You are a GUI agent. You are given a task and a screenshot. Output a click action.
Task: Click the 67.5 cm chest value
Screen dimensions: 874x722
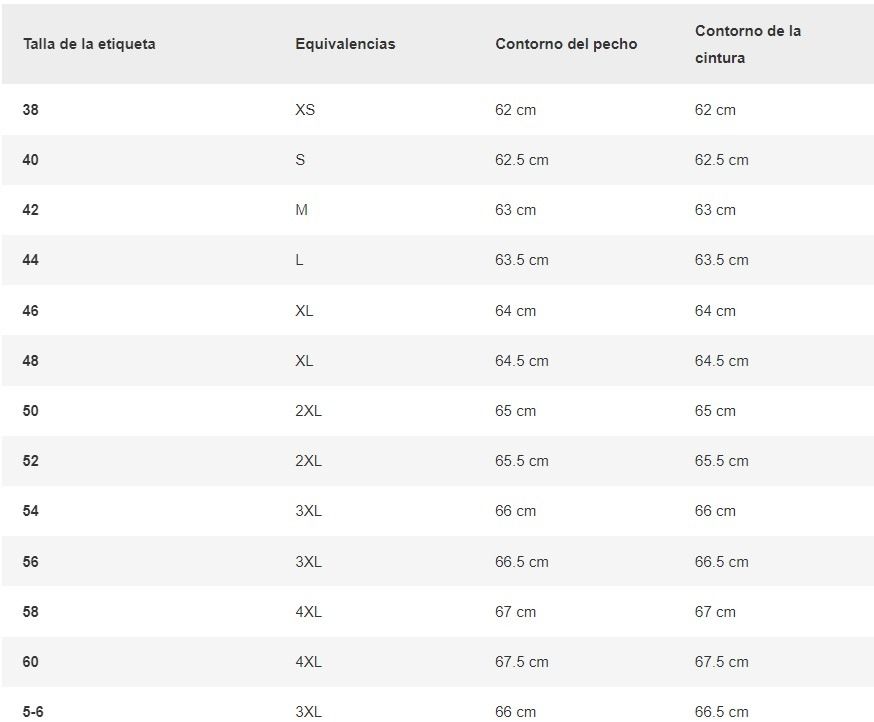point(522,662)
